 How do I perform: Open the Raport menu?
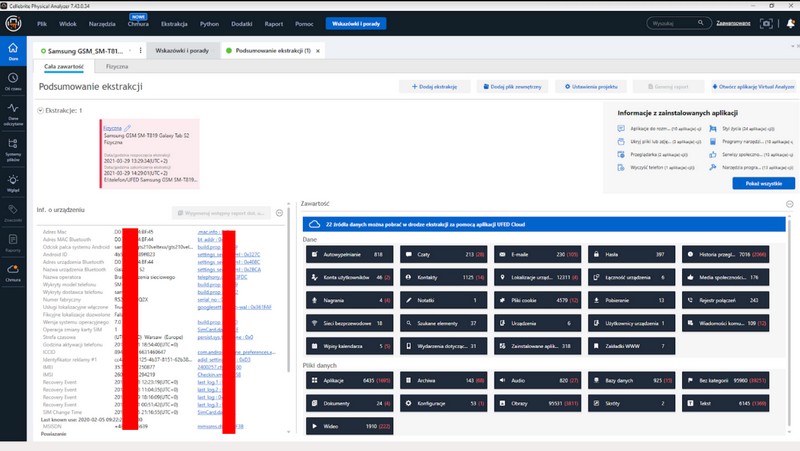click(273, 23)
